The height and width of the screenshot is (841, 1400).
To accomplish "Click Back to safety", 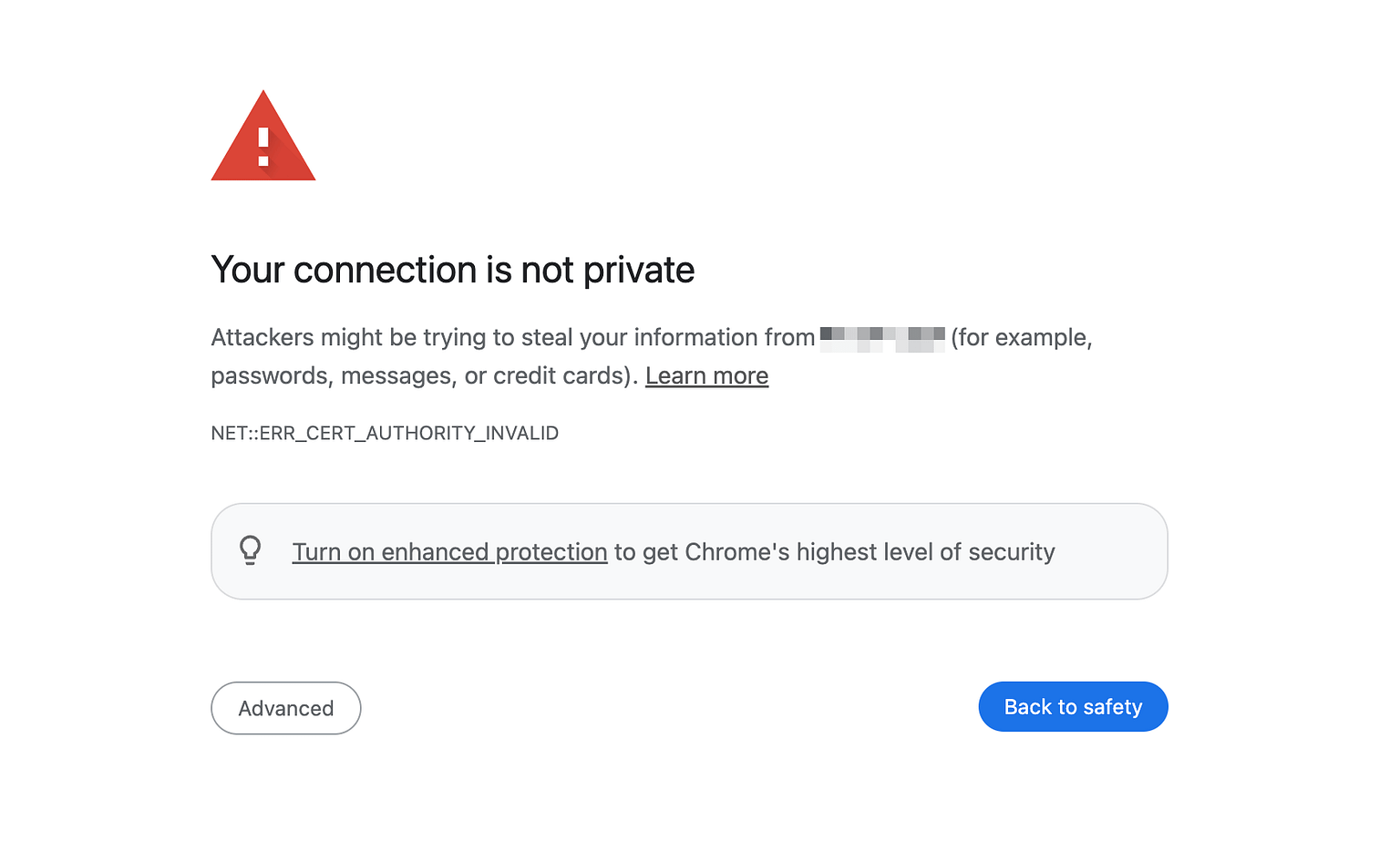I will (x=1073, y=706).
